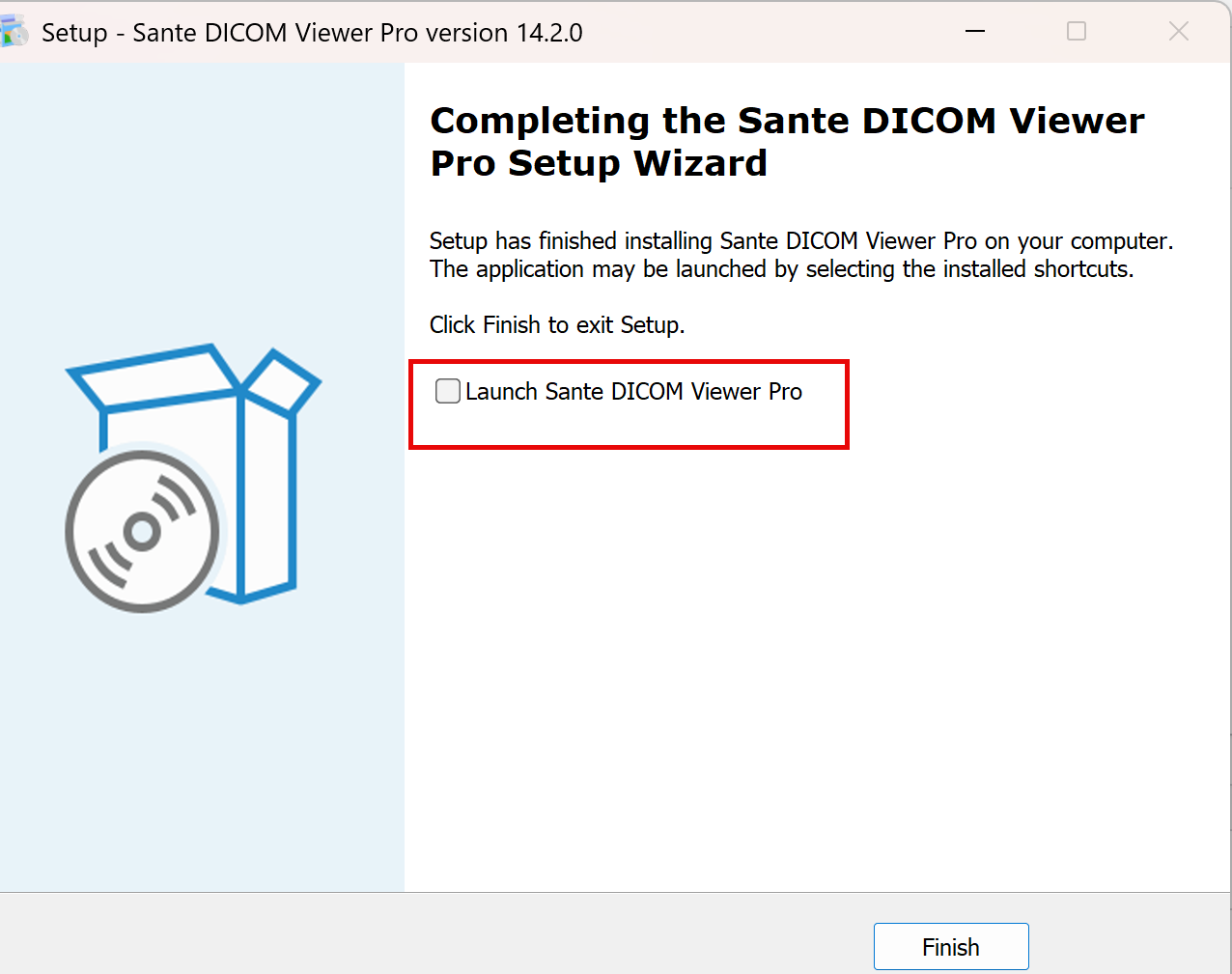Close the Sante DICOM Viewer Setup window
This screenshot has height=974, width=1232.
tap(1179, 32)
